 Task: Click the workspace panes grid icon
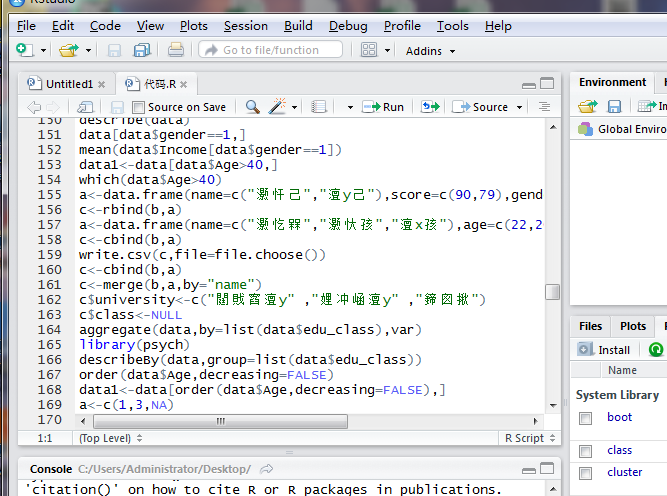point(369,50)
